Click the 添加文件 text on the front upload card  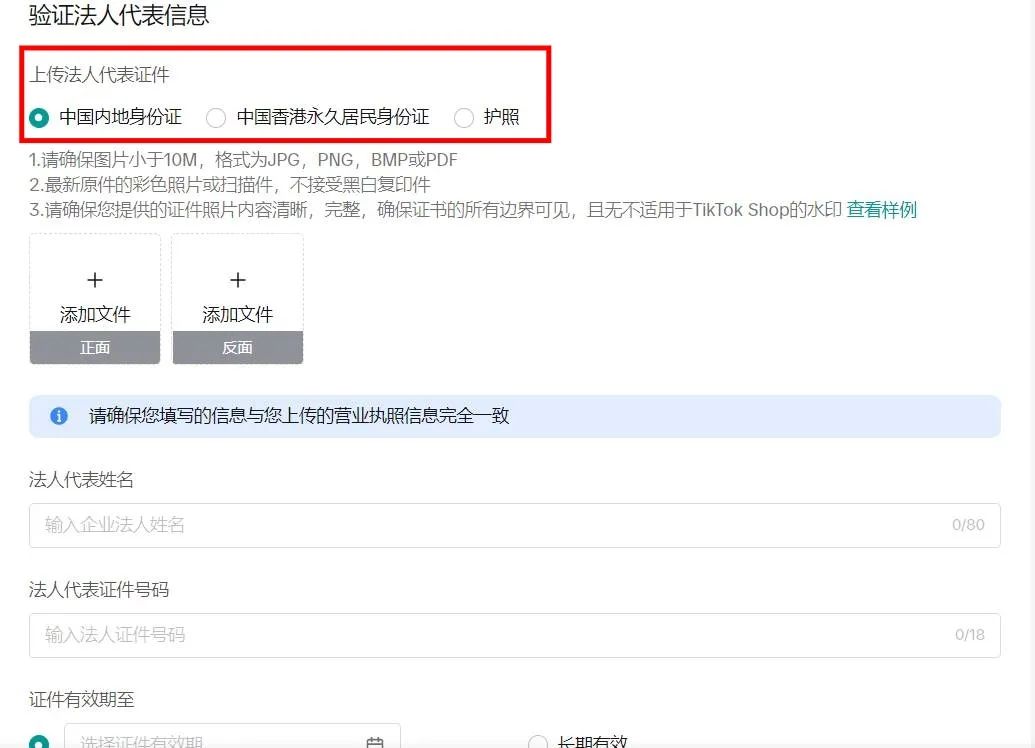tap(95, 311)
